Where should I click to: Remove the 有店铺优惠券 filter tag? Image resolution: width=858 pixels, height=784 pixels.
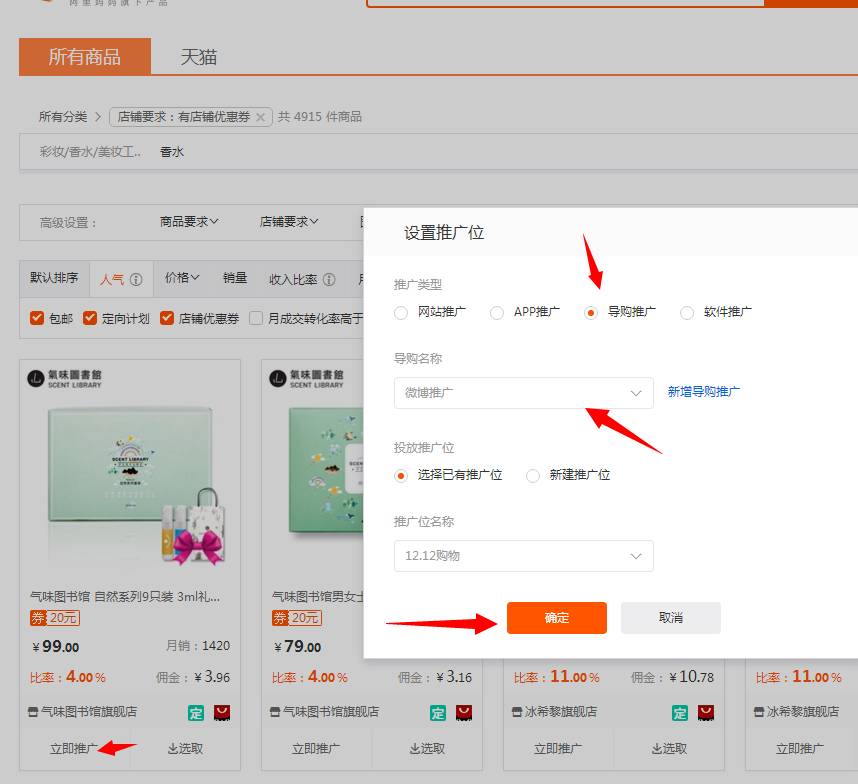coord(260,117)
